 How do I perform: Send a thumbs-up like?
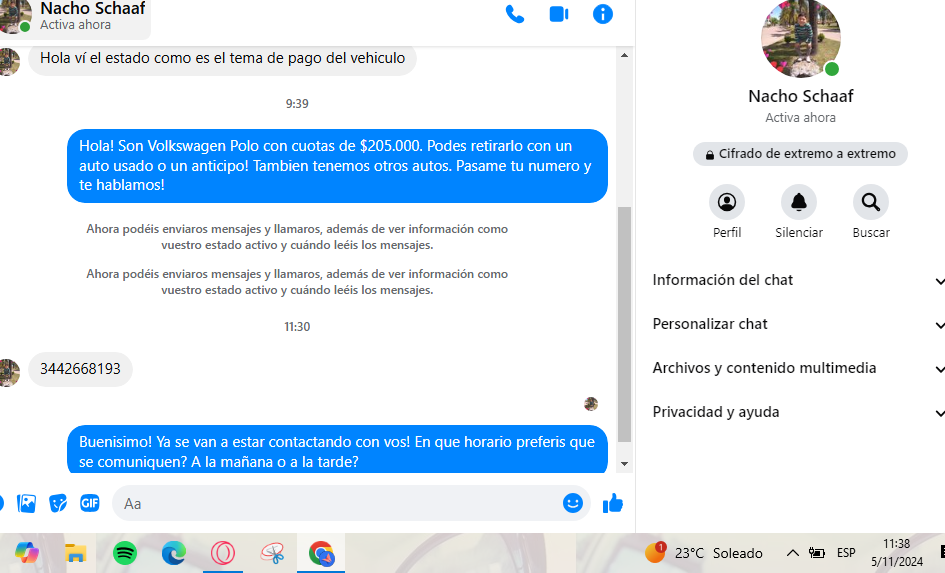coord(613,503)
